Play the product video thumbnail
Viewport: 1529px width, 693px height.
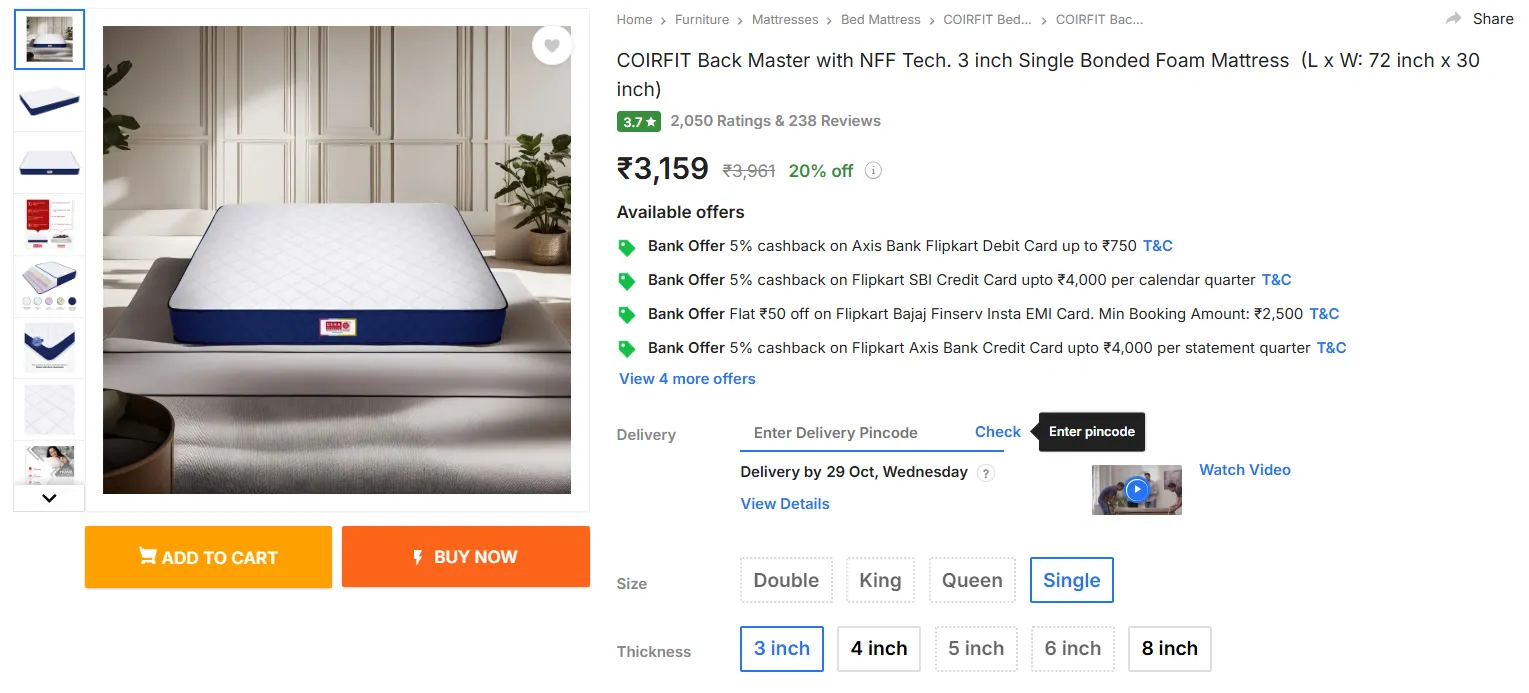[x=1136, y=490]
